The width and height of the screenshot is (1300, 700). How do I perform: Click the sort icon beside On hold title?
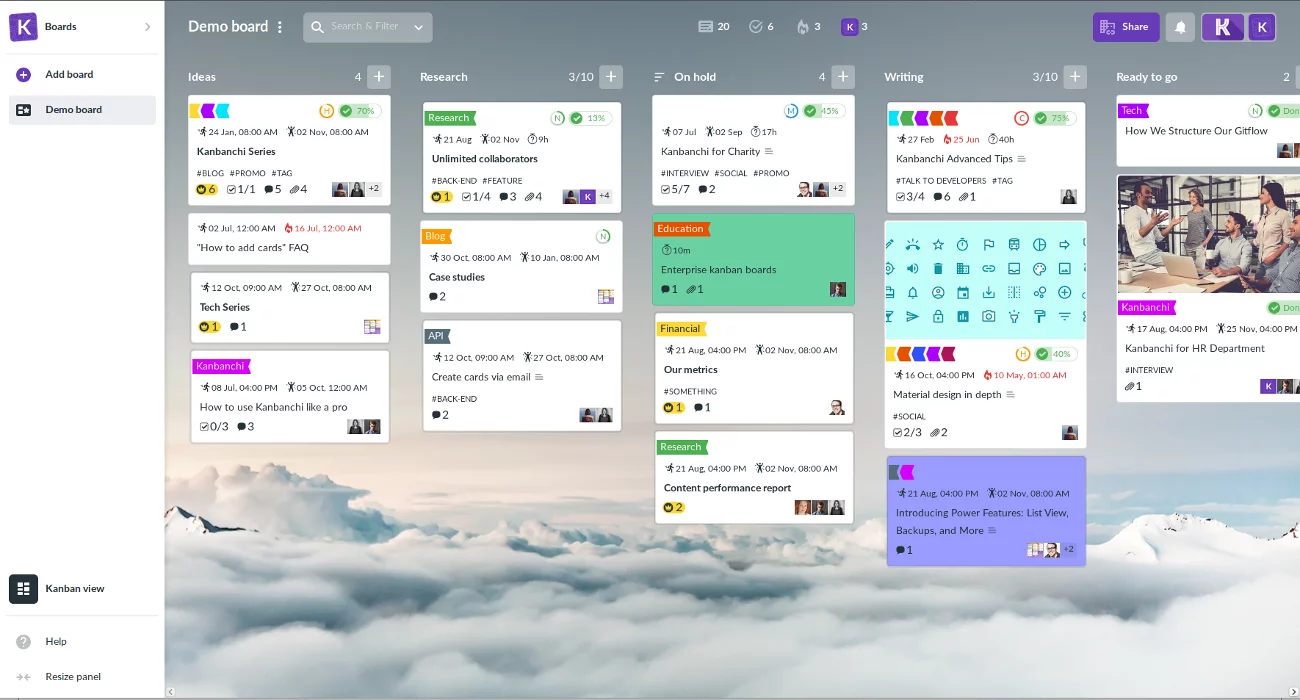pyautogui.click(x=659, y=77)
